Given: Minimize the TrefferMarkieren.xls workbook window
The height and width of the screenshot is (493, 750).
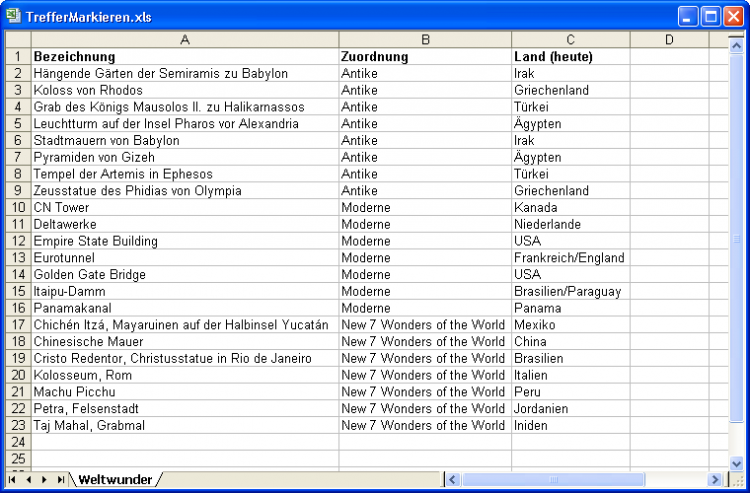Looking at the screenshot, I should pos(688,16).
